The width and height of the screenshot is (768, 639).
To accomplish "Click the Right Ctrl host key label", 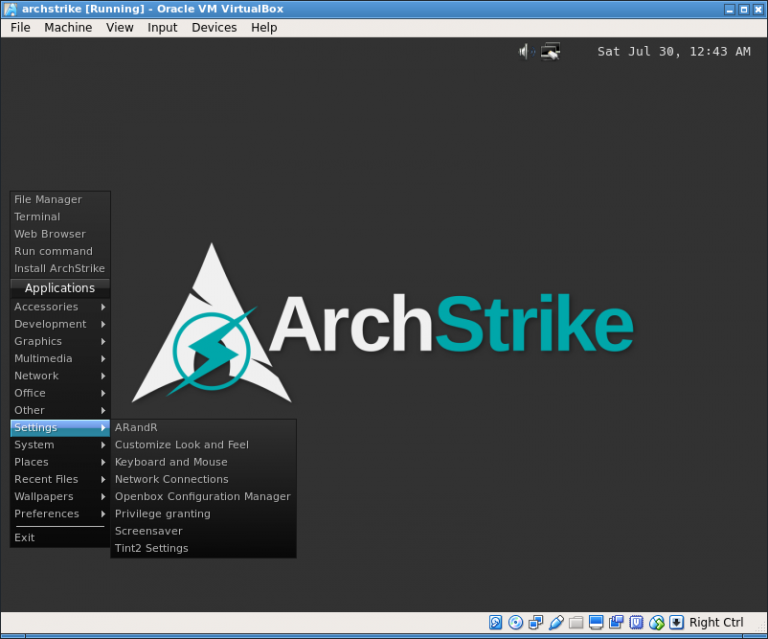I will (716, 622).
